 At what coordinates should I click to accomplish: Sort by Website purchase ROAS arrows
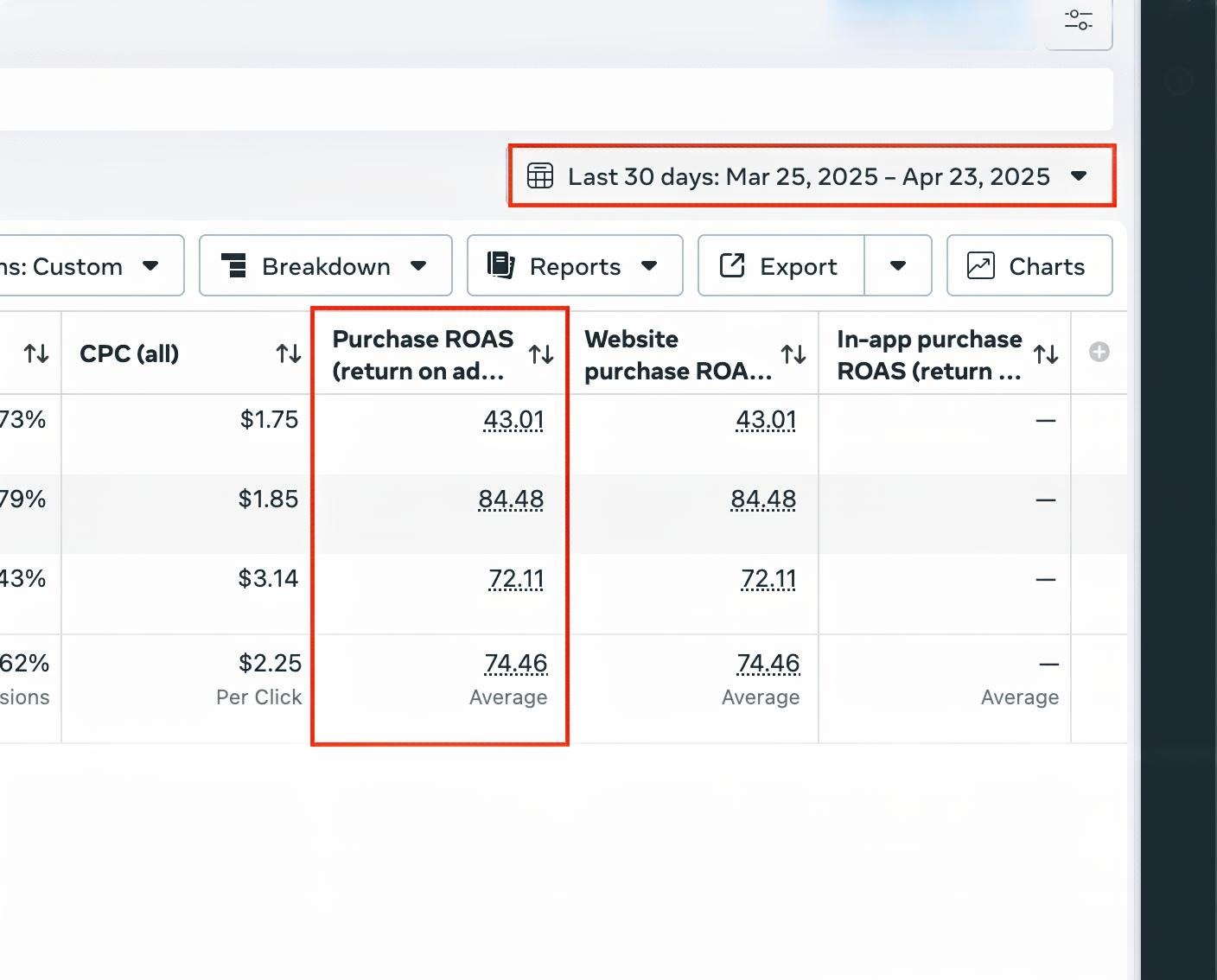pos(793,354)
